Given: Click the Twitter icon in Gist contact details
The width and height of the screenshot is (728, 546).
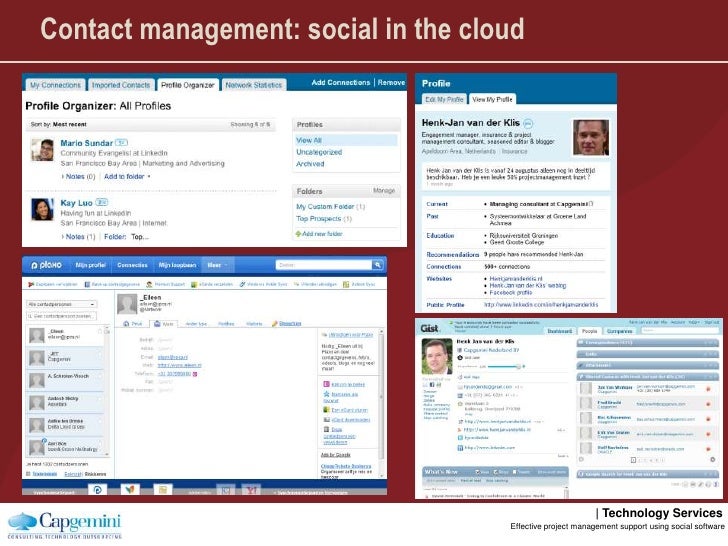Looking at the screenshot, I should pos(460,438).
